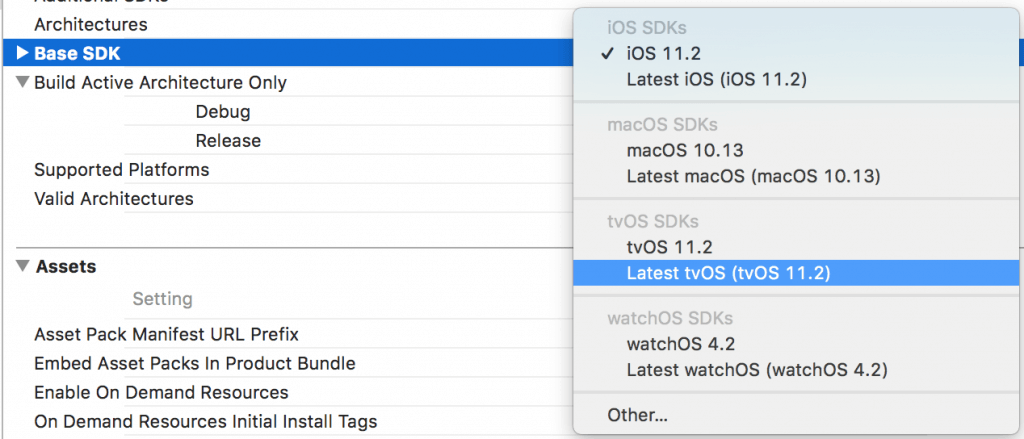The width and height of the screenshot is (1024, 439).
Task: Select Latest watchOS (watchOS 4.2)
Action: tap(757, 370)
